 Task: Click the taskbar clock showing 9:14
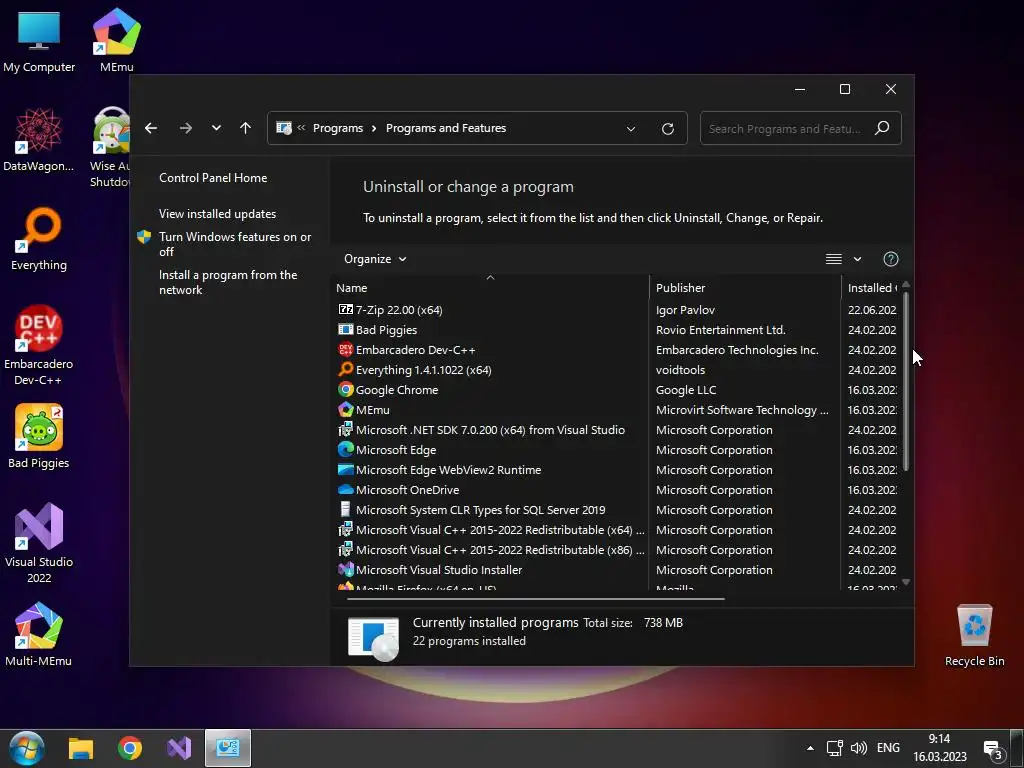point(939,748)
